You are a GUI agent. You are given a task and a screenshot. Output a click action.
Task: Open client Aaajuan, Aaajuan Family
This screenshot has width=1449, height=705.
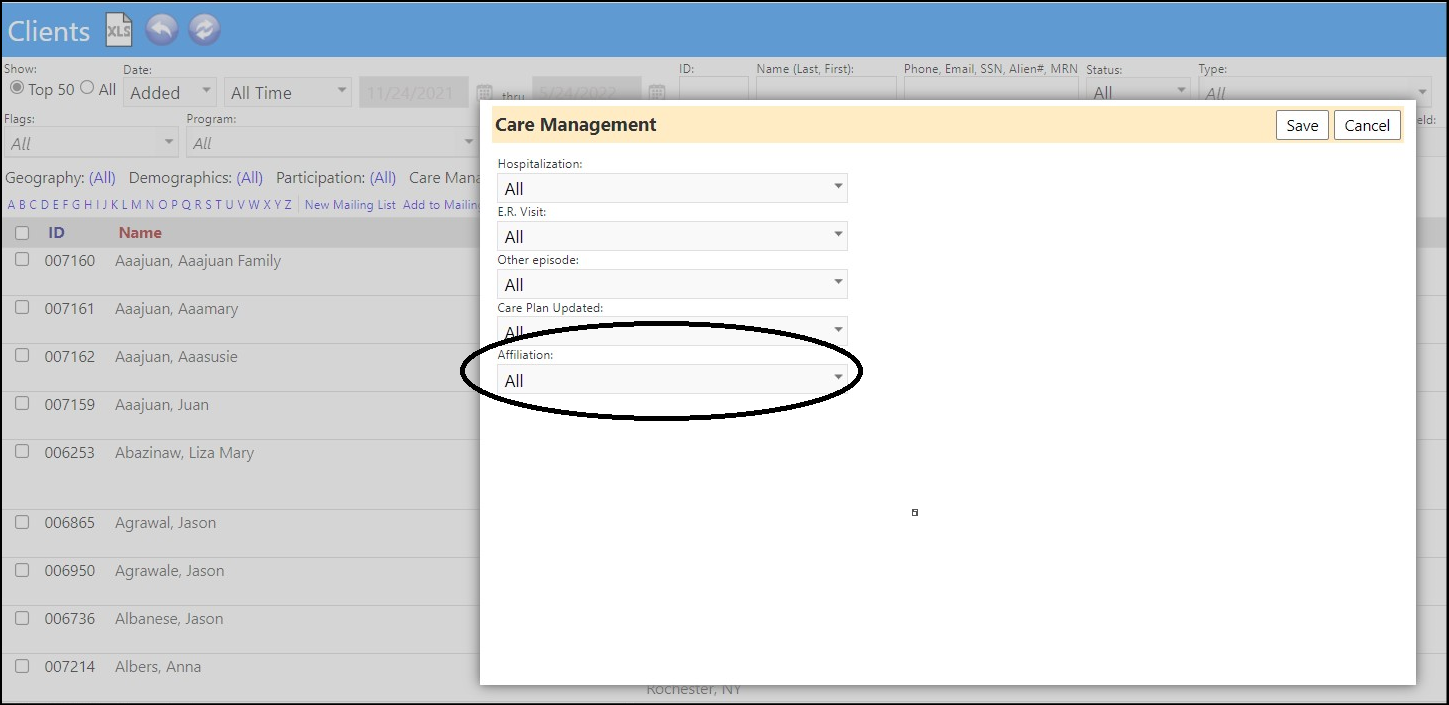click(198, 261)
